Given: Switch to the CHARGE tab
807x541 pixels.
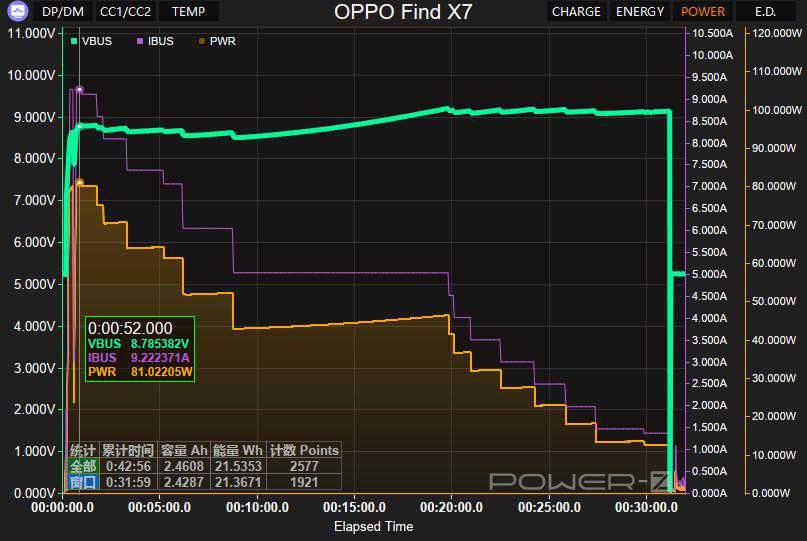Looking at the screenshot, I should tap(576, 12).
